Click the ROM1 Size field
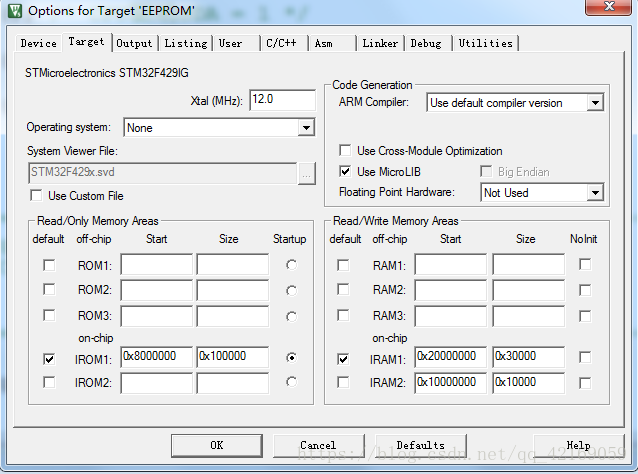This screenshot has width=638, height=474. coord(232,264)
